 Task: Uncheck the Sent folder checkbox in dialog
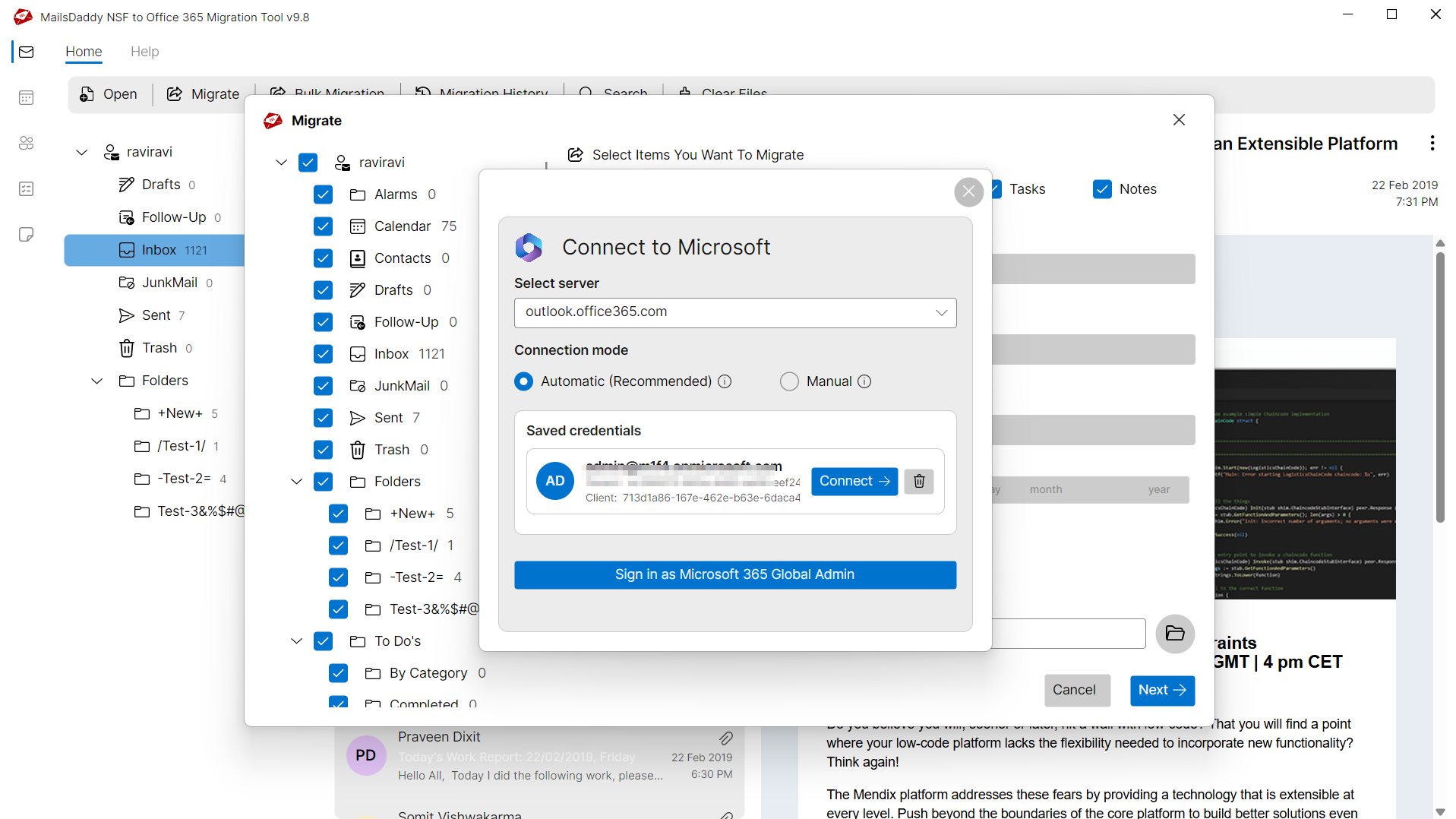[323, 418]
